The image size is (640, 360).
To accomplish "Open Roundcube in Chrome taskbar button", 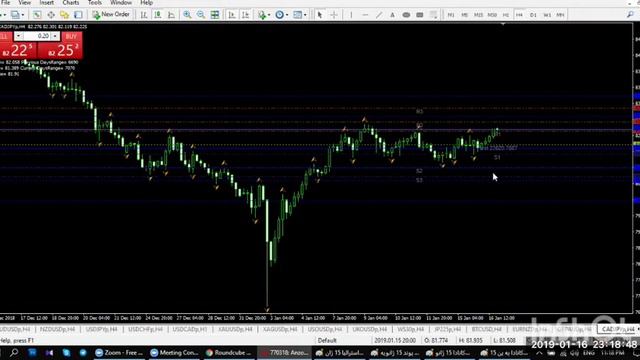I will [x=229, y=353].
